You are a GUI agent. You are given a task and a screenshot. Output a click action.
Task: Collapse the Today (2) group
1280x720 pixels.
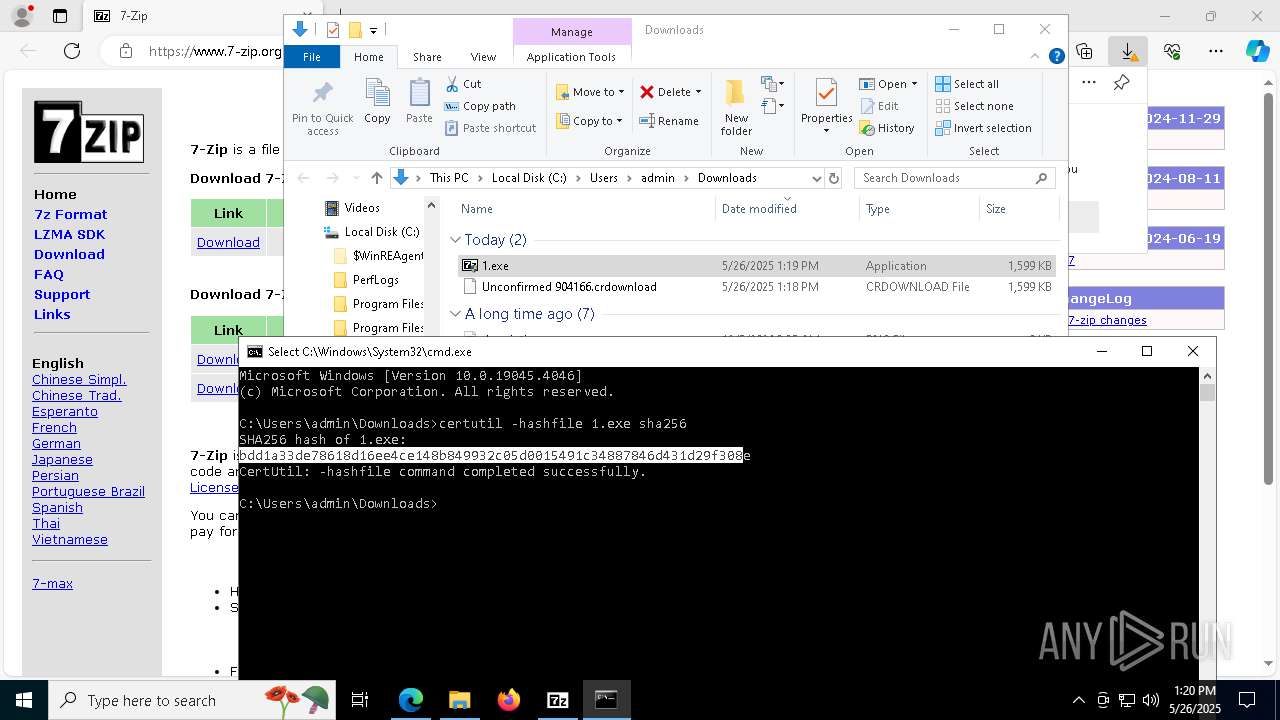point(455,240)
